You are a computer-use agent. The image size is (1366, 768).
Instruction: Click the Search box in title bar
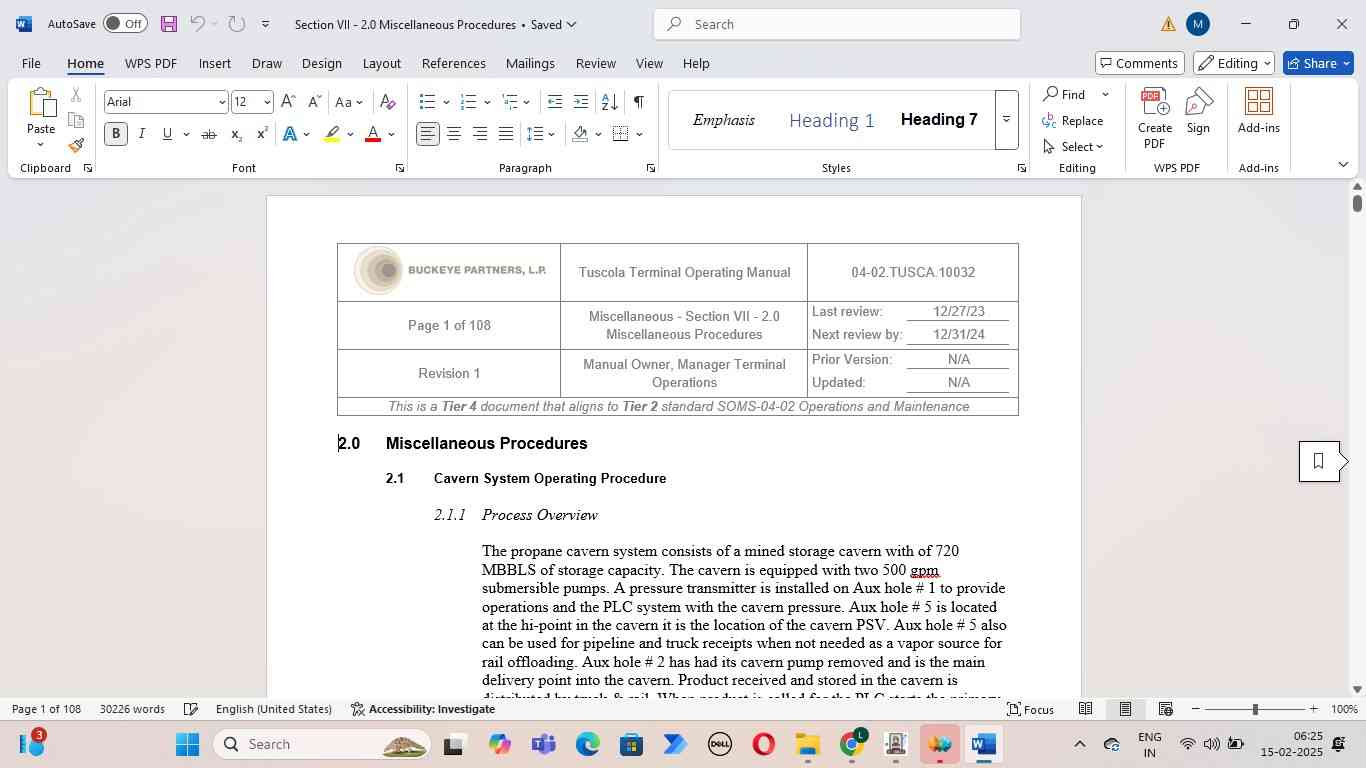[837, 24]
